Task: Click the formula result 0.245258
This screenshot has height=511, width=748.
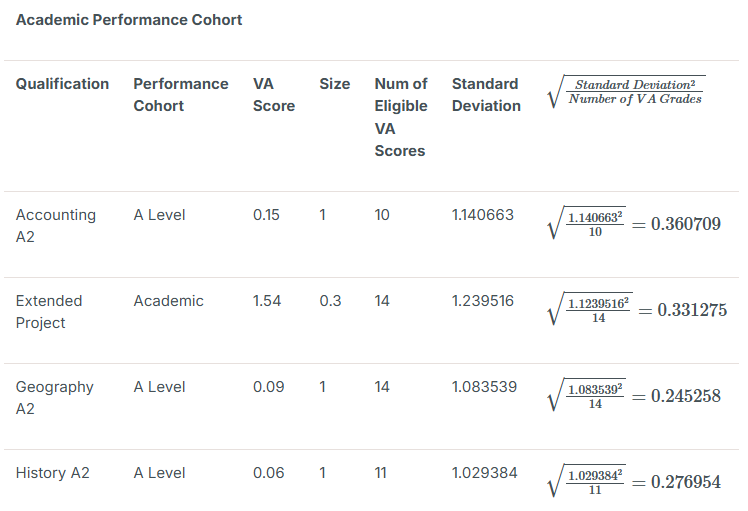Action: pos(685,396)
